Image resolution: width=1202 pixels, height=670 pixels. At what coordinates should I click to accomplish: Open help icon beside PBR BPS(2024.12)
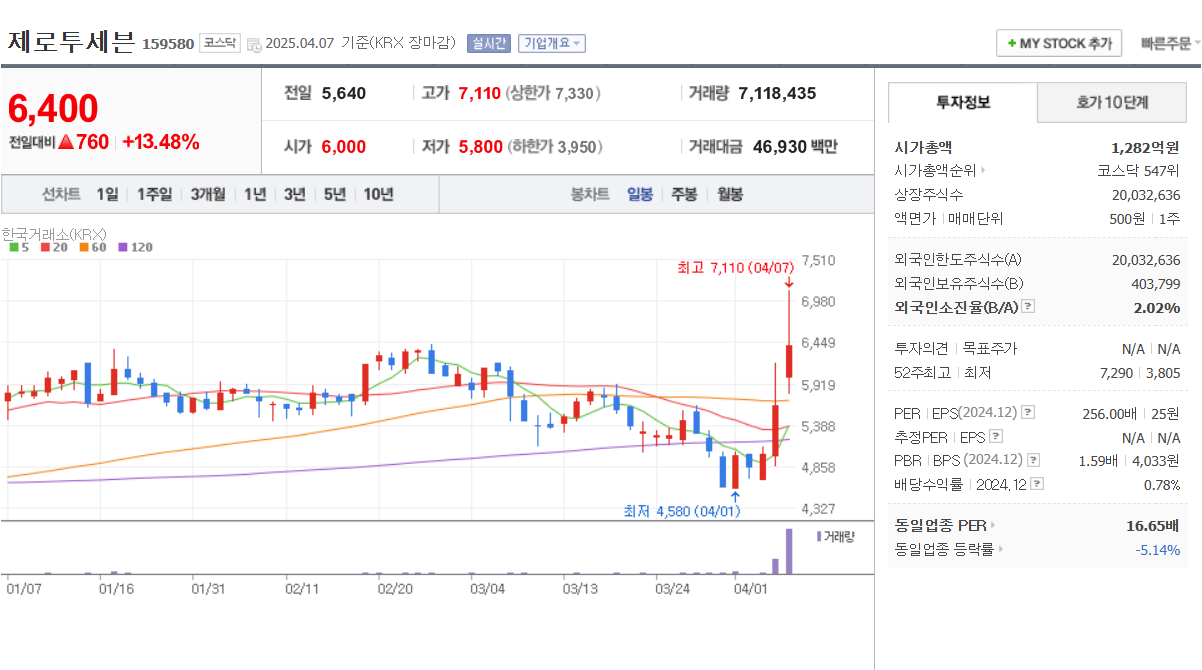coord(1033,460)
